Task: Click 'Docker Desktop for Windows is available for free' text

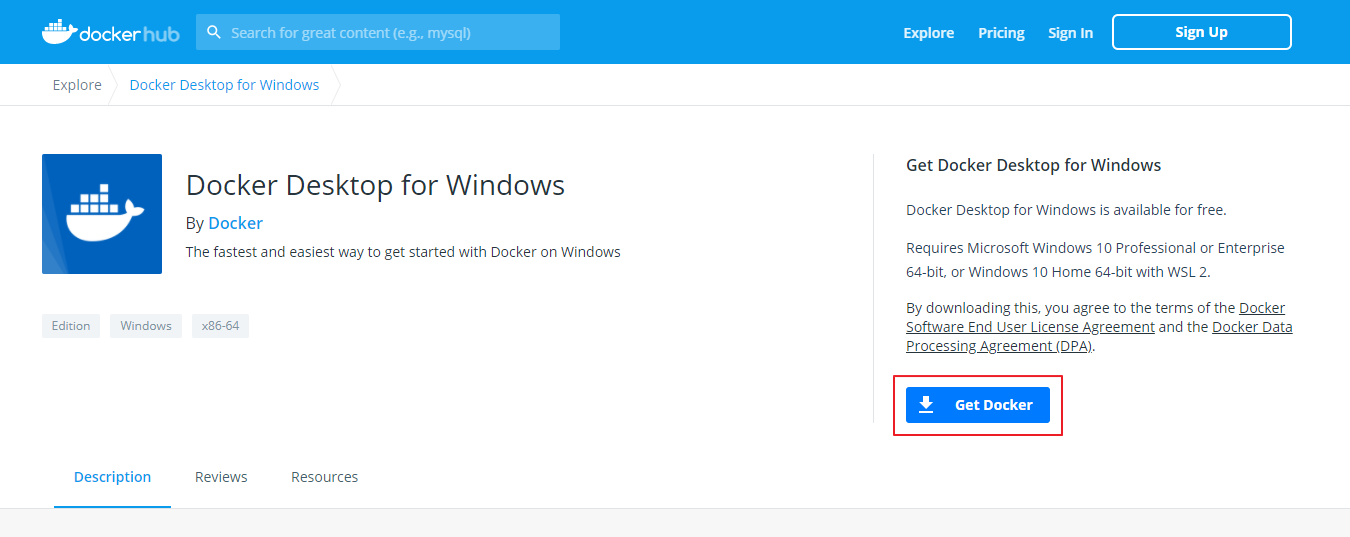Action: 1066,210
